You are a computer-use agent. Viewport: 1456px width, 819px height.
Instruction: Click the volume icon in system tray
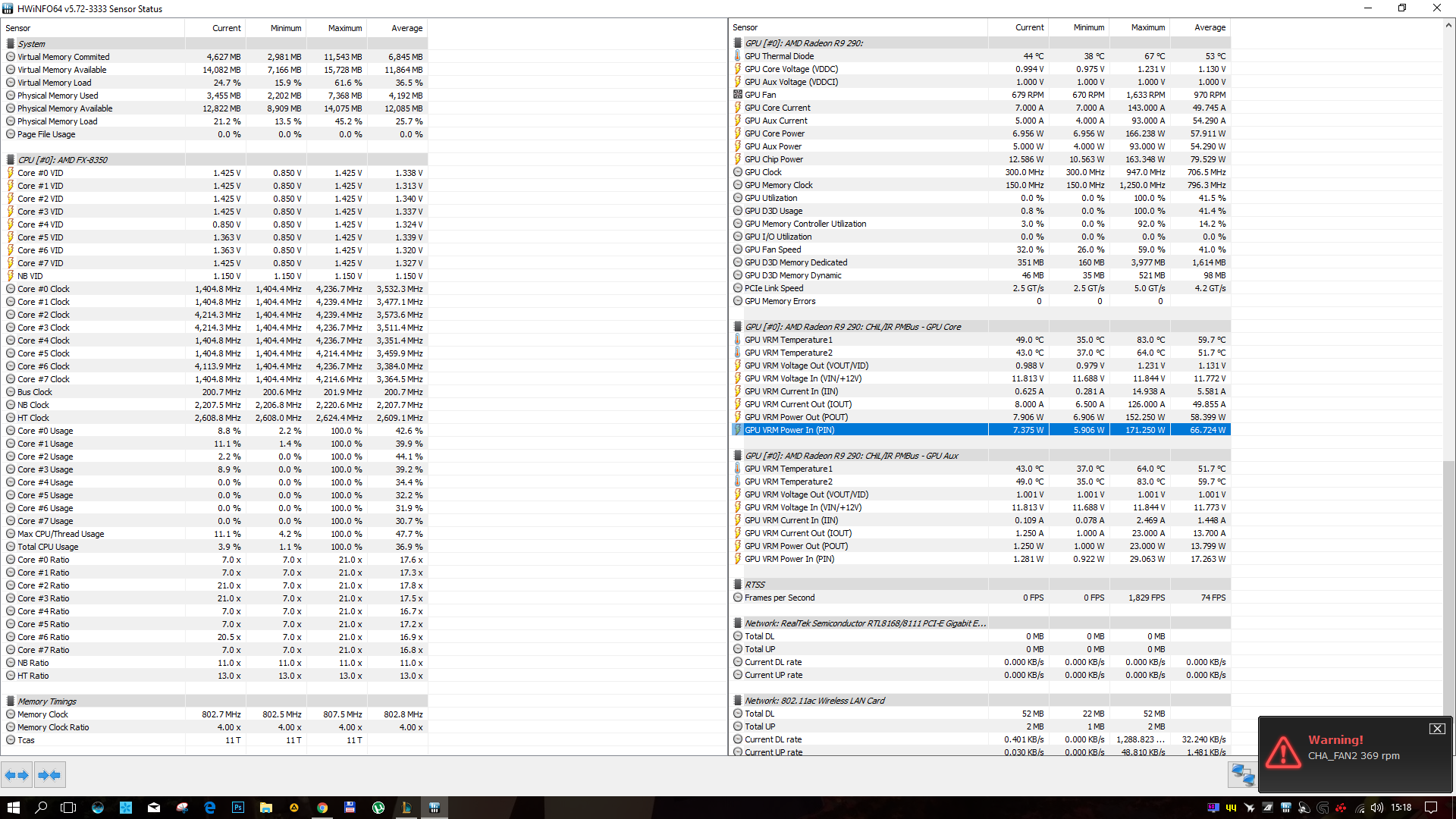point(1376,808)
